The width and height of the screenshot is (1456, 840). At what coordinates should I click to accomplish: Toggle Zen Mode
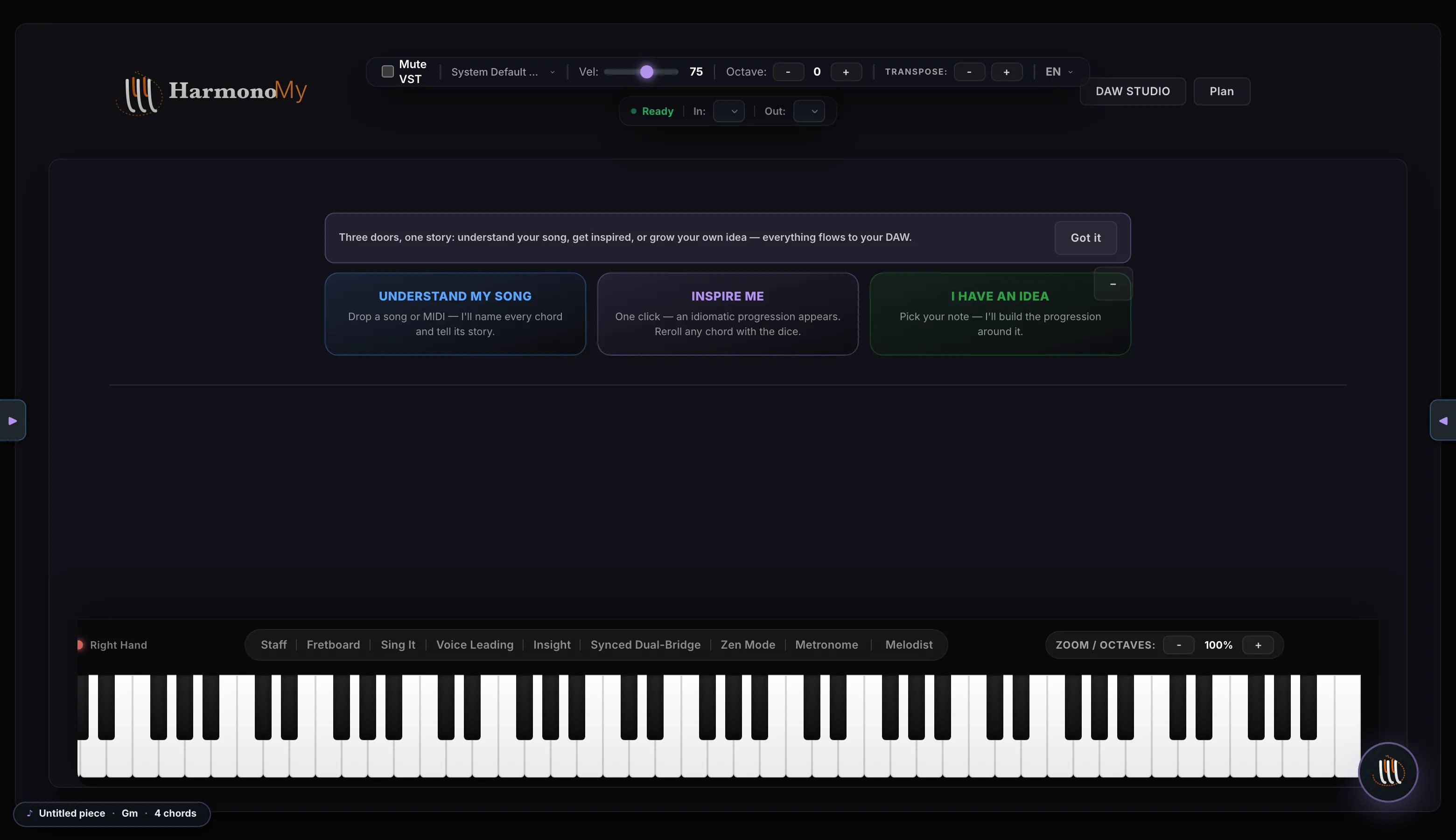coord(748,645)
